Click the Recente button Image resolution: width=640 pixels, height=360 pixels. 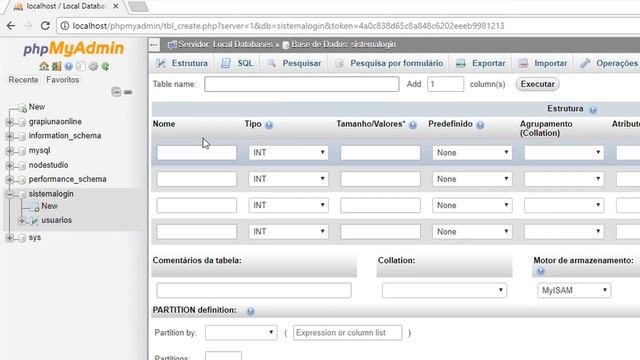point(23,80)
